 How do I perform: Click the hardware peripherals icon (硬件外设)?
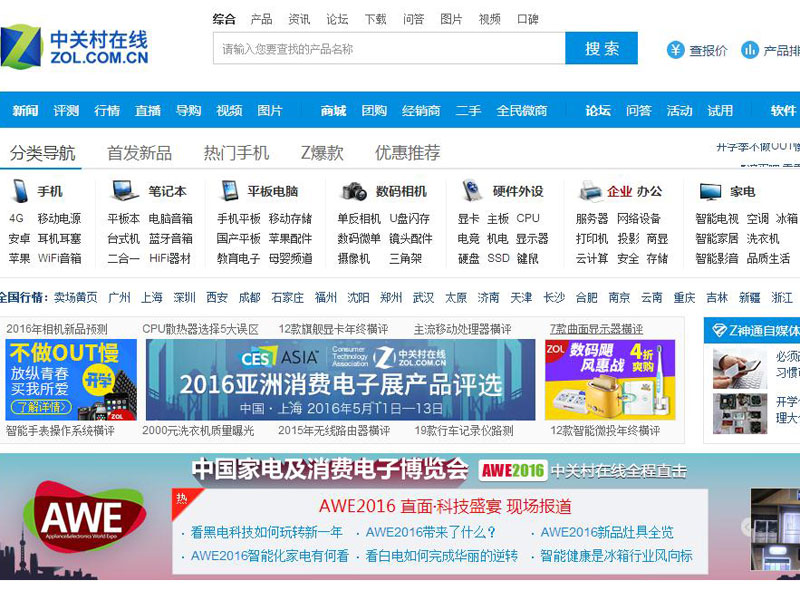[x=471, y=191]
